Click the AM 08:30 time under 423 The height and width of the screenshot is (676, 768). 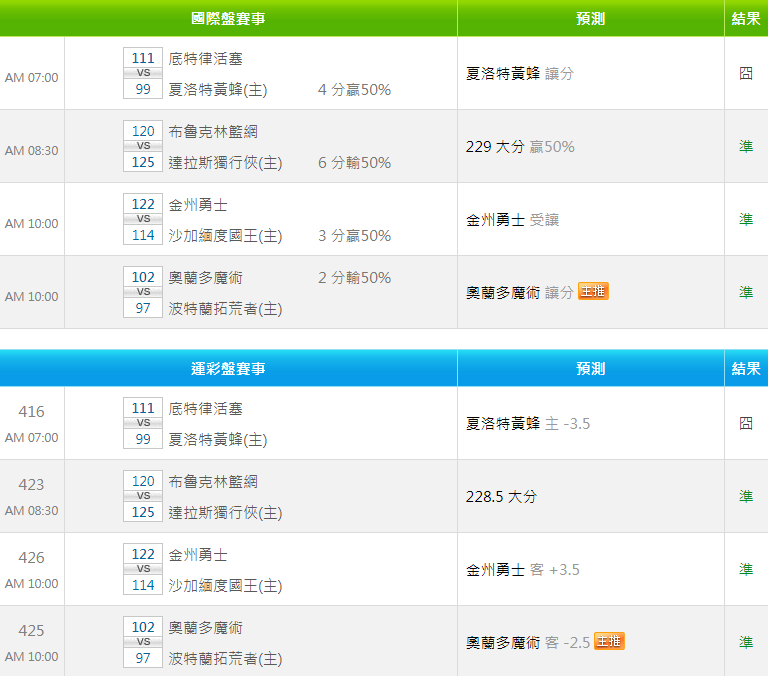coord(31,510)
